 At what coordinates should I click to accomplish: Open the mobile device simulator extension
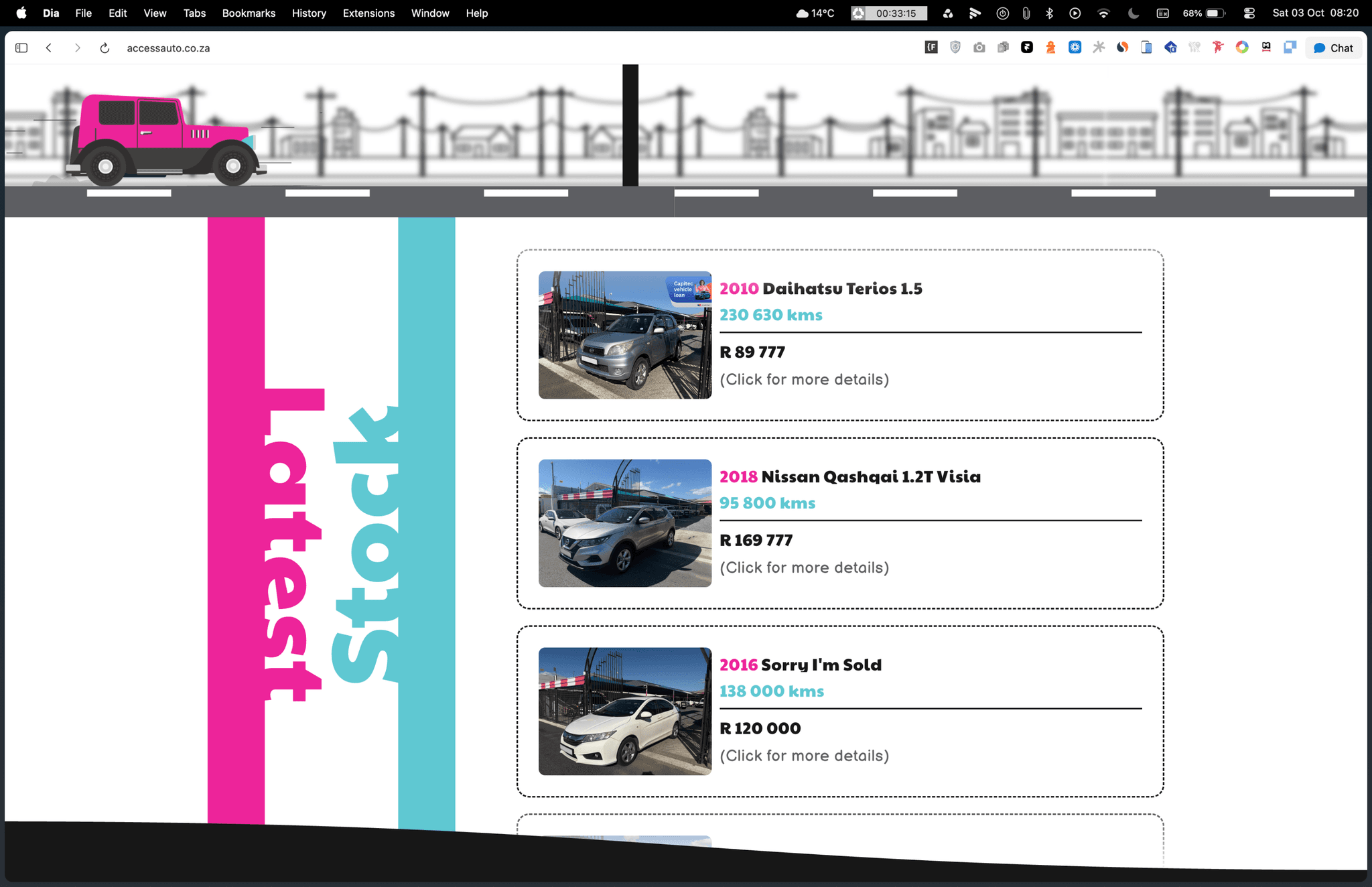point(1146,48)
